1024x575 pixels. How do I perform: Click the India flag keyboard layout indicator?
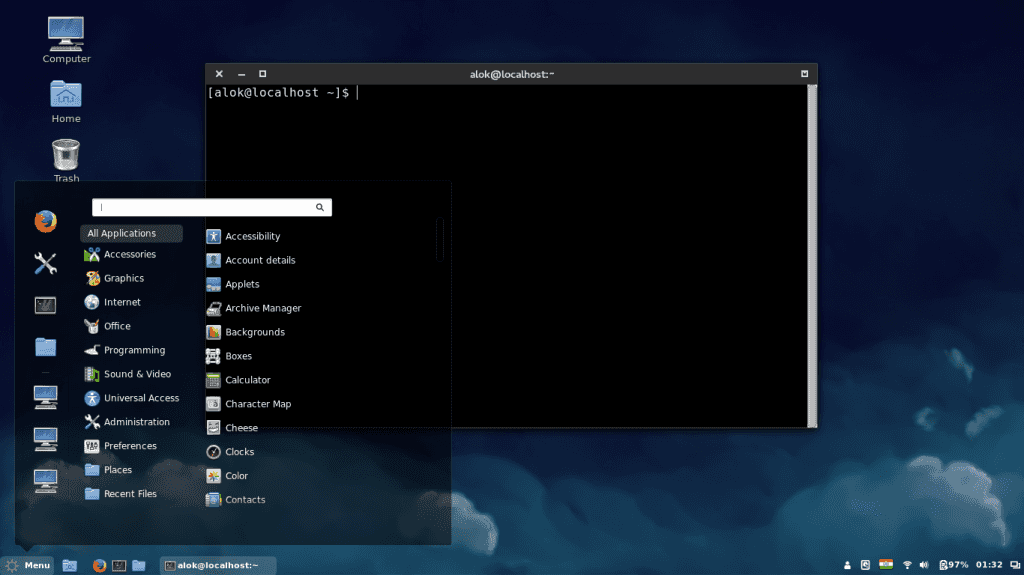(886, 565)
